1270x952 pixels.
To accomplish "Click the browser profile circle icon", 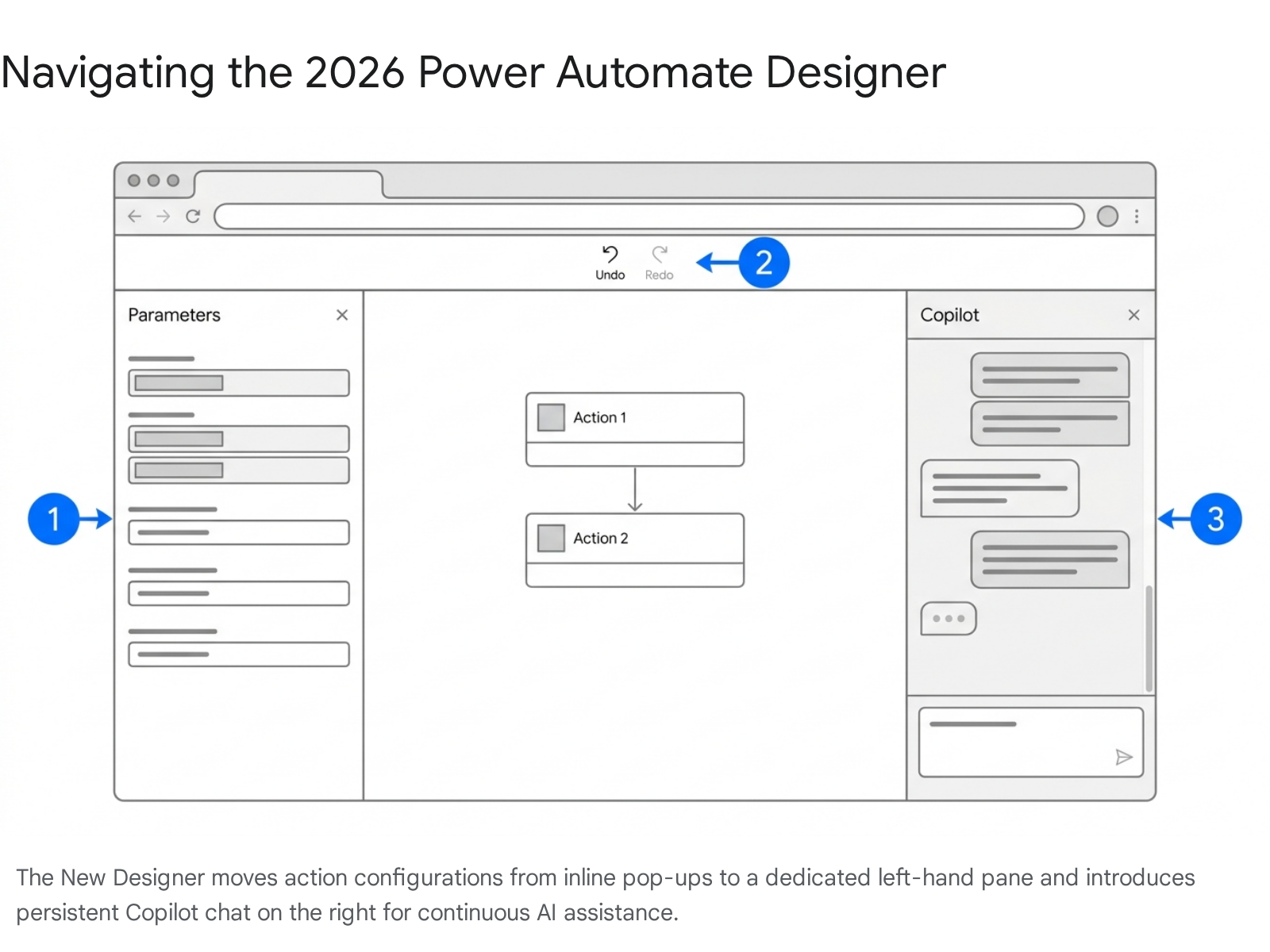I will click(1107, 217).
